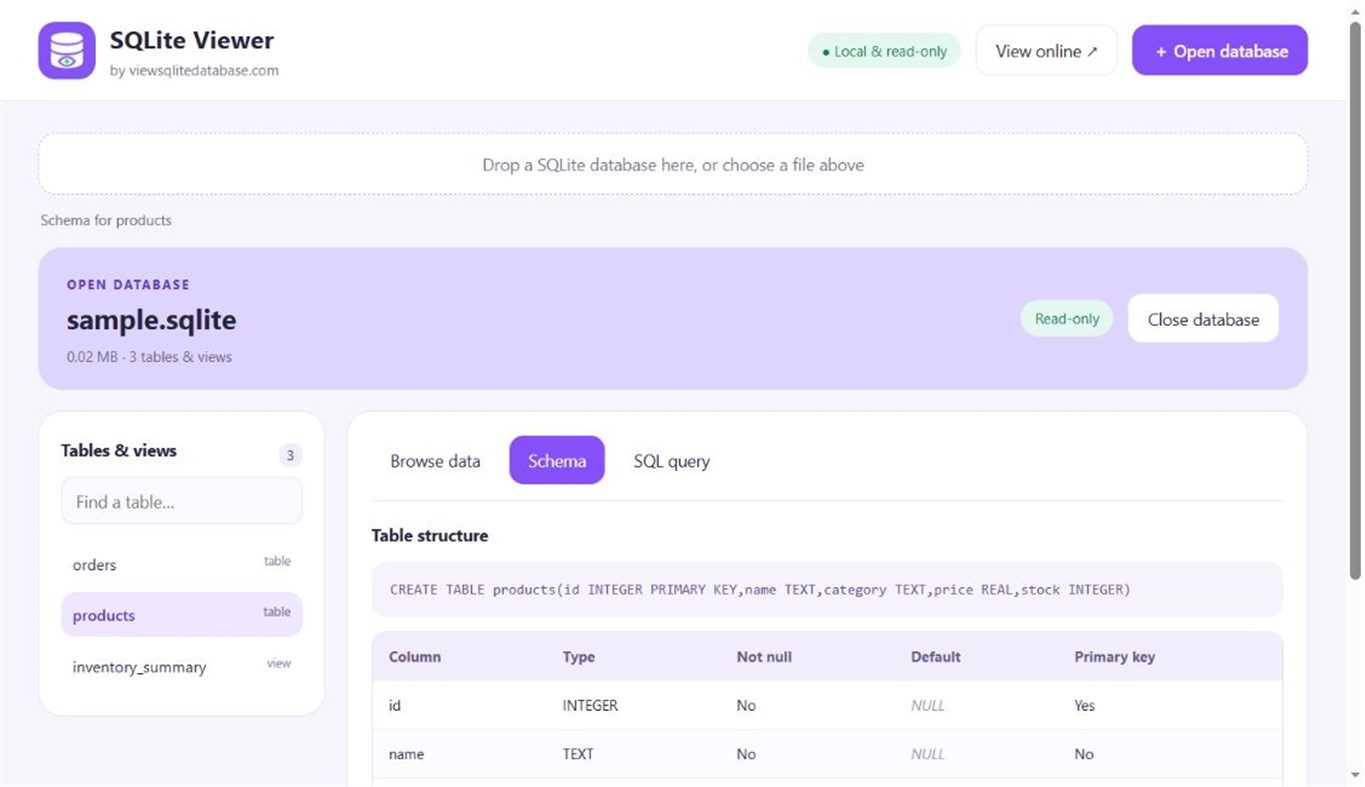This screenshot has height=787, width=1365.
Task: Switch to the SQL query tab
Action: [x=671, y=461]
